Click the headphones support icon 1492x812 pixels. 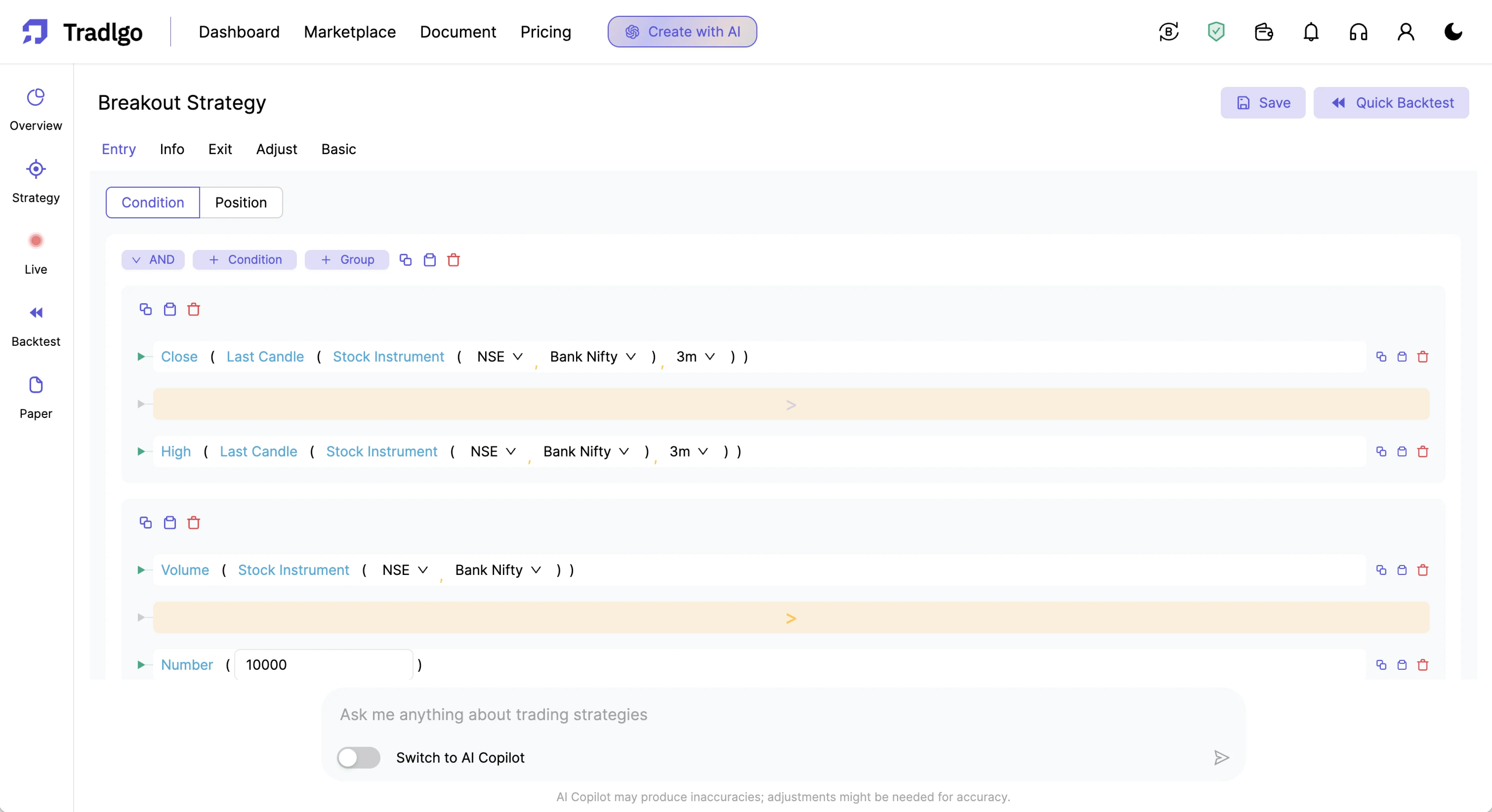tap(1358, 31)
